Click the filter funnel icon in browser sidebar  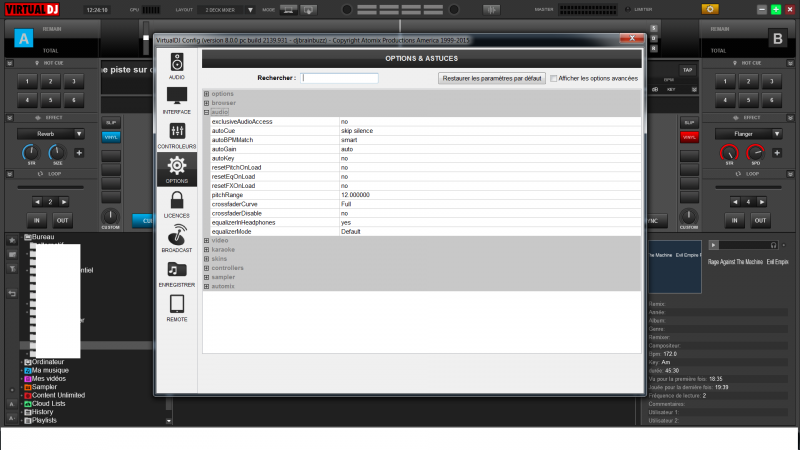pyautogui.click(x=12, y=268)
